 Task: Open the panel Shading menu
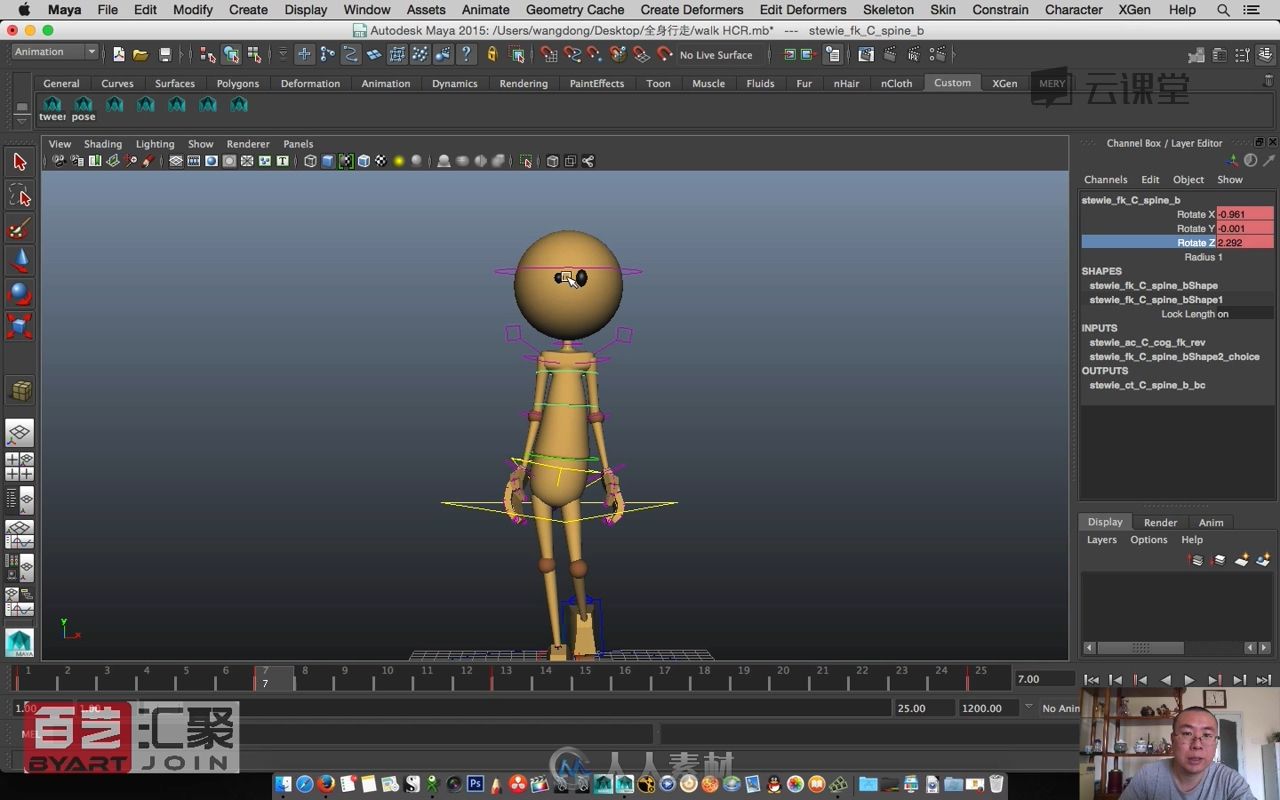pos(102,144)
